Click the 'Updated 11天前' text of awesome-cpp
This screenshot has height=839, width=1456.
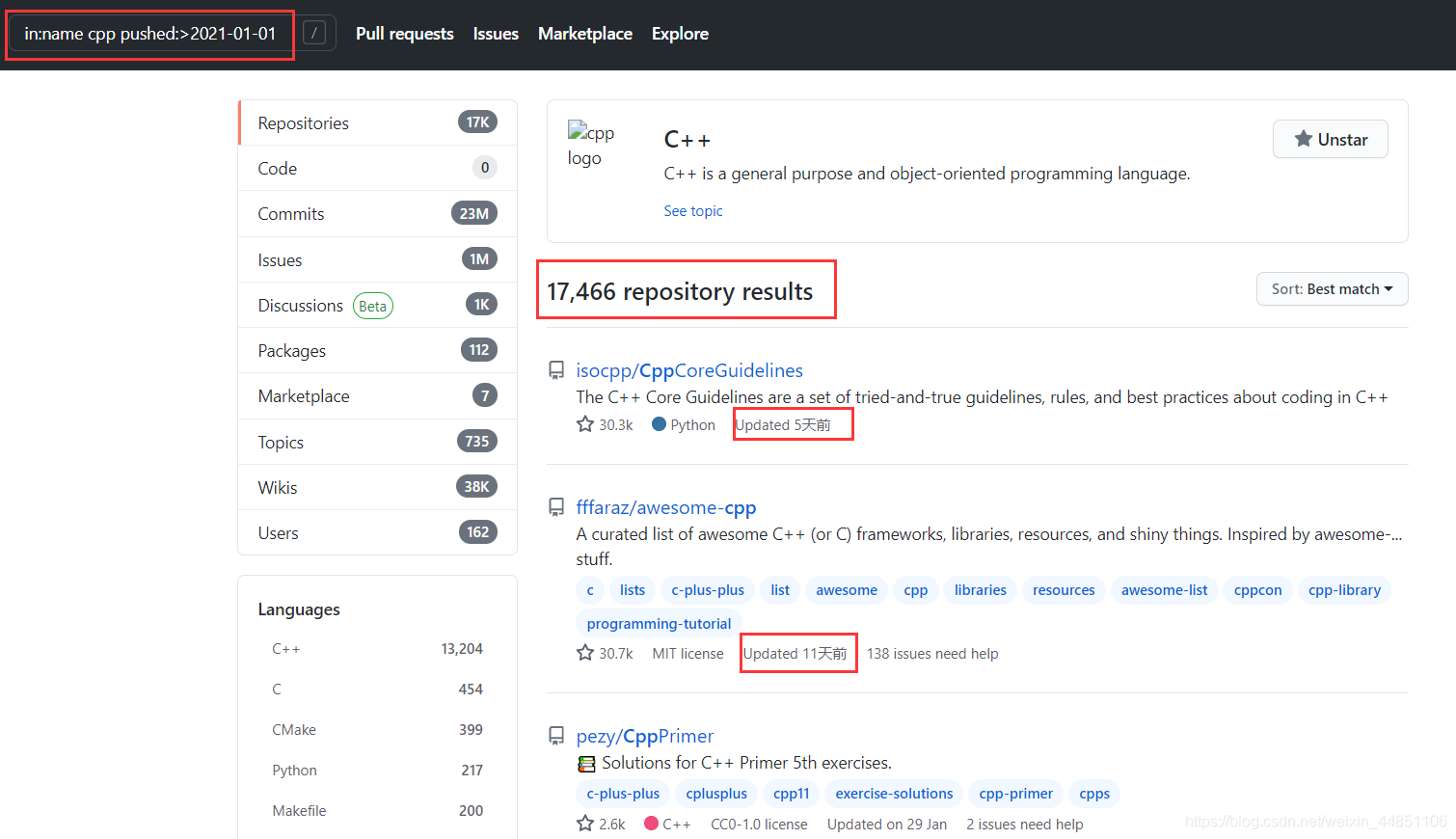click(795, 654)
